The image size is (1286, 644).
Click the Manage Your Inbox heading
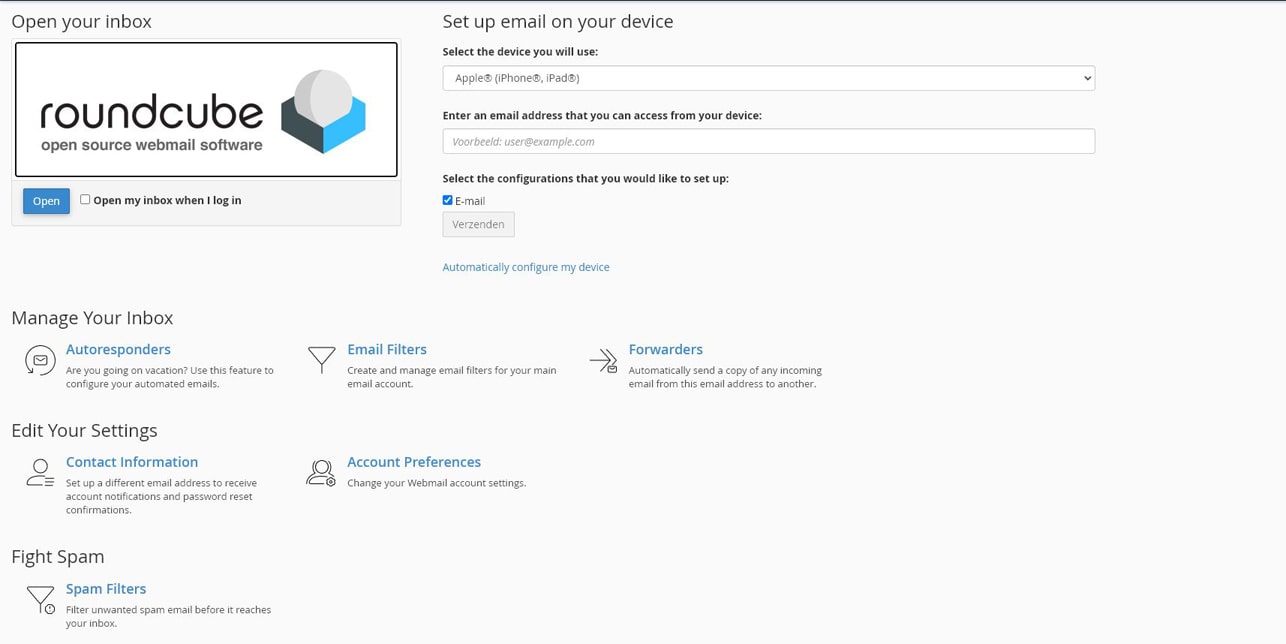coord(92,317)
